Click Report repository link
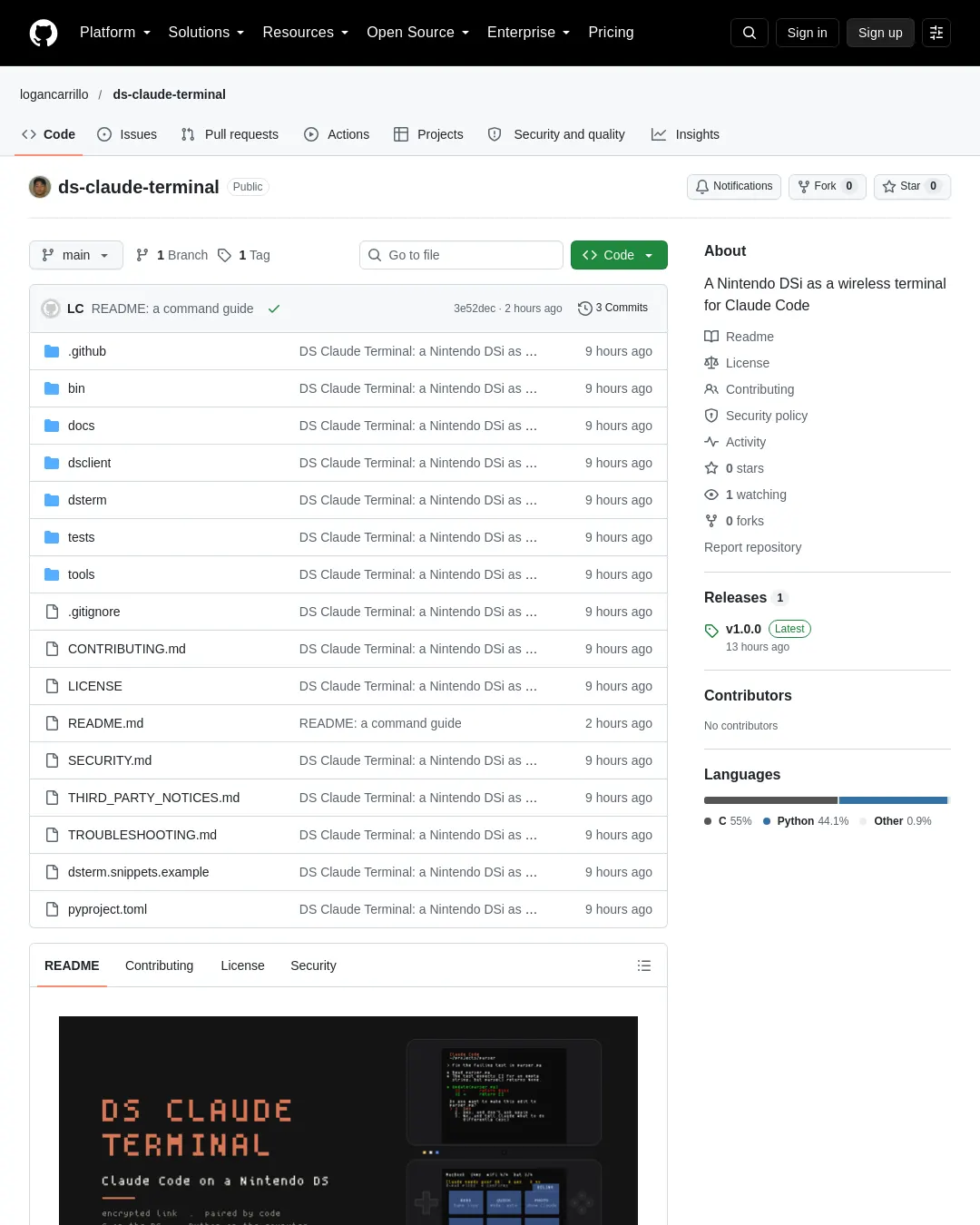The width and height of the screenshot is (980, 1225). click(753, 547)
